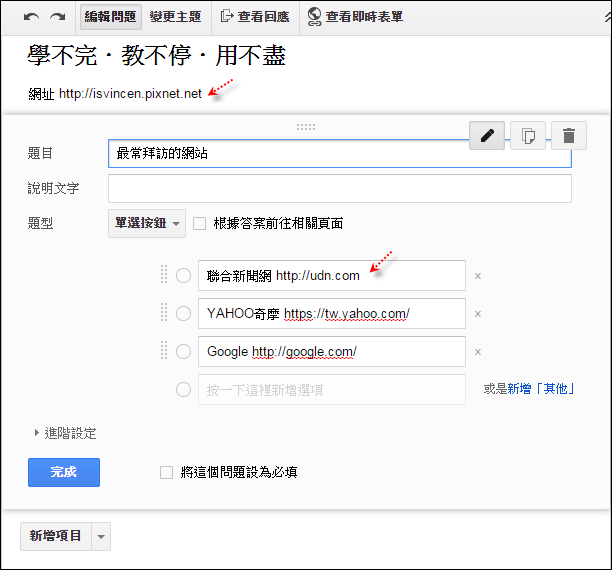Select radio button of new empty option
Viewport: 612px width, 570px height.
[x=183, y=389]
